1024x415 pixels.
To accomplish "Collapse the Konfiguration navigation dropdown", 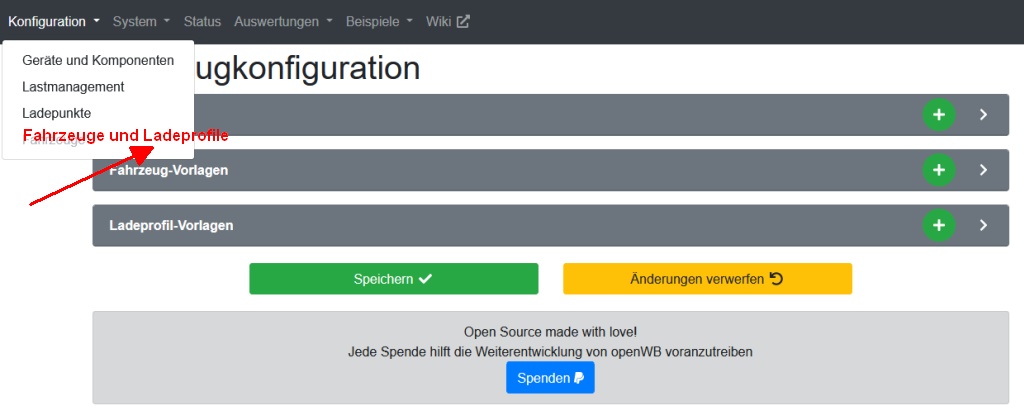I will (54, 21).
